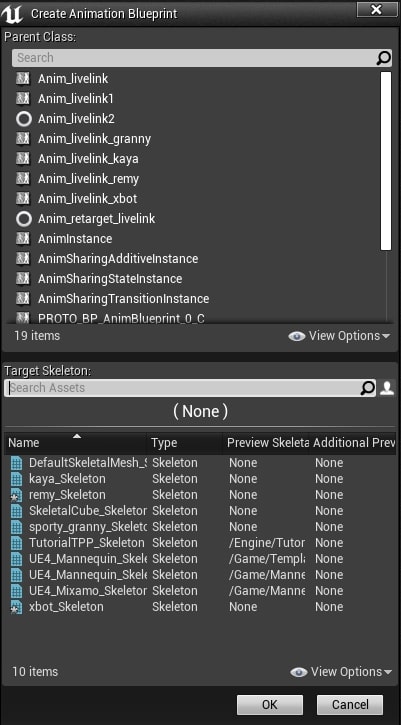Click the Search Assets magnifier icon
The width and height of the screenshot is (401, 725).
368,388
